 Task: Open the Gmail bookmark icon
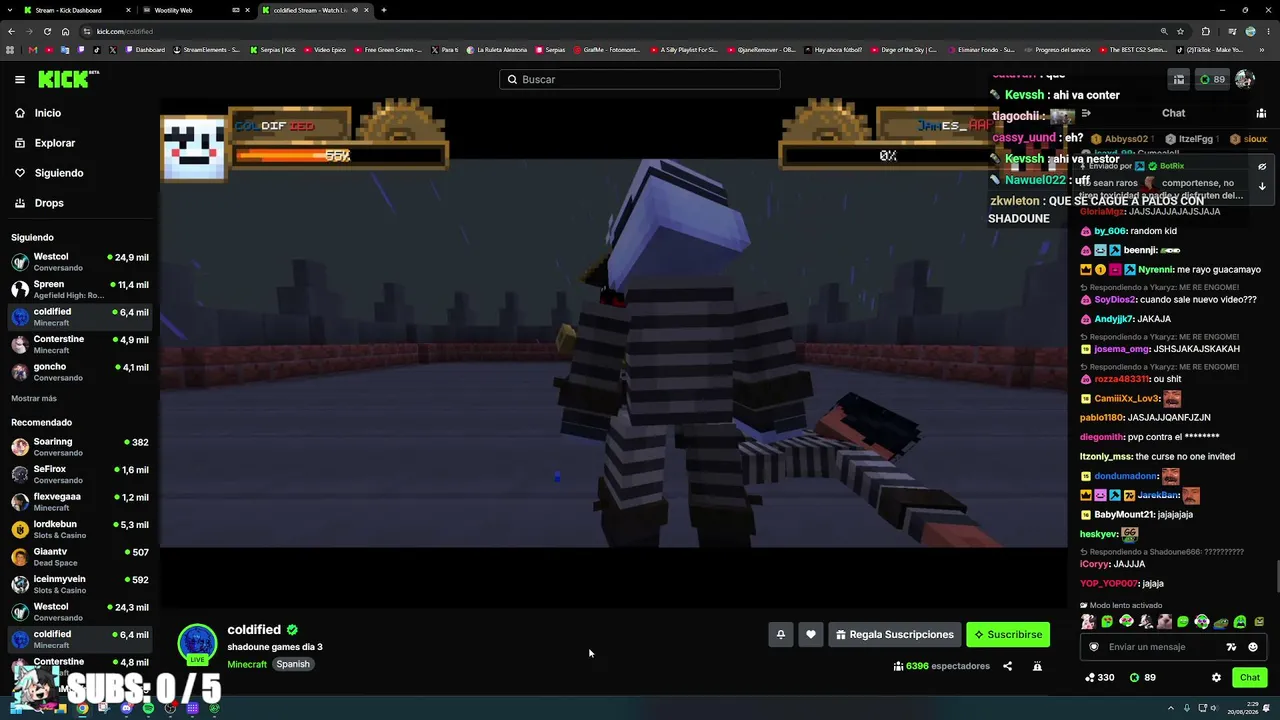coord(33,49)
